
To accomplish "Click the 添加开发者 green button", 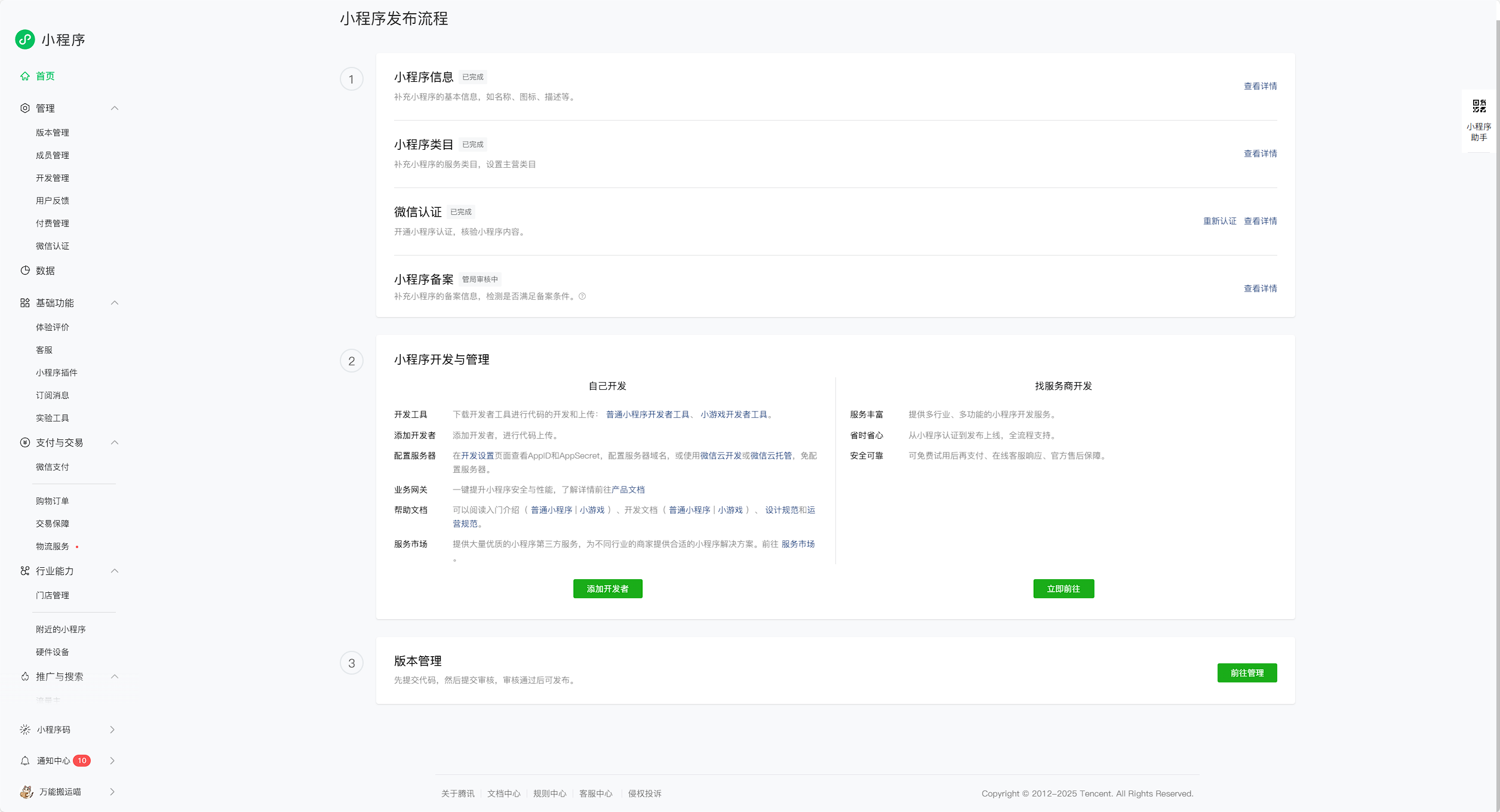I will pyautogui.click(x=608, y=589).
